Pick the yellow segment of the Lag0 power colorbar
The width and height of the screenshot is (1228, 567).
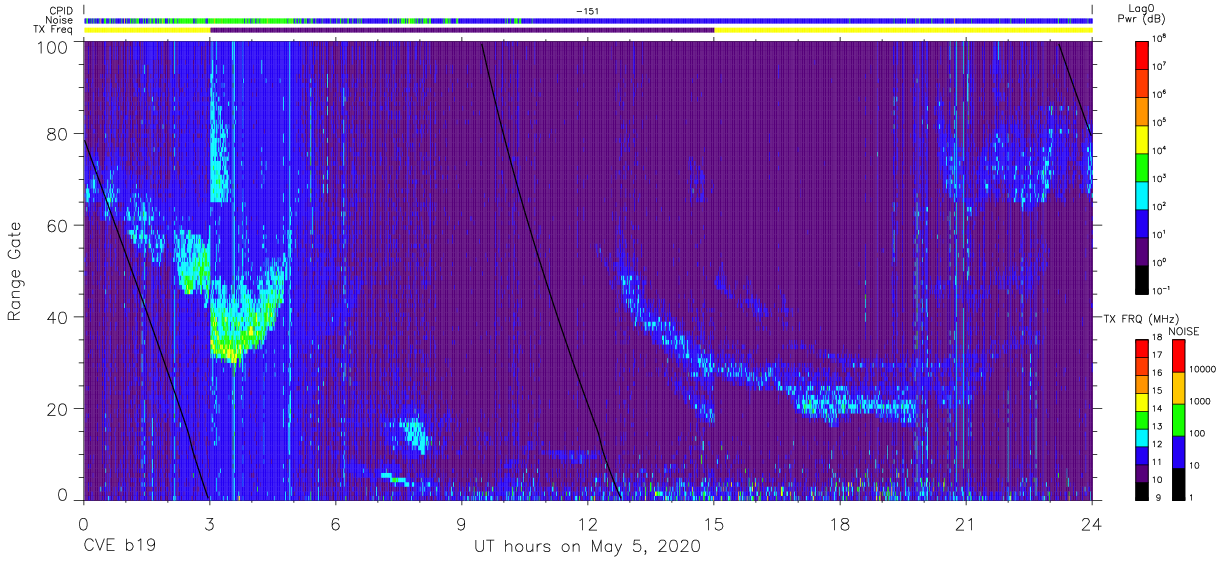(x=1142, y=139)
